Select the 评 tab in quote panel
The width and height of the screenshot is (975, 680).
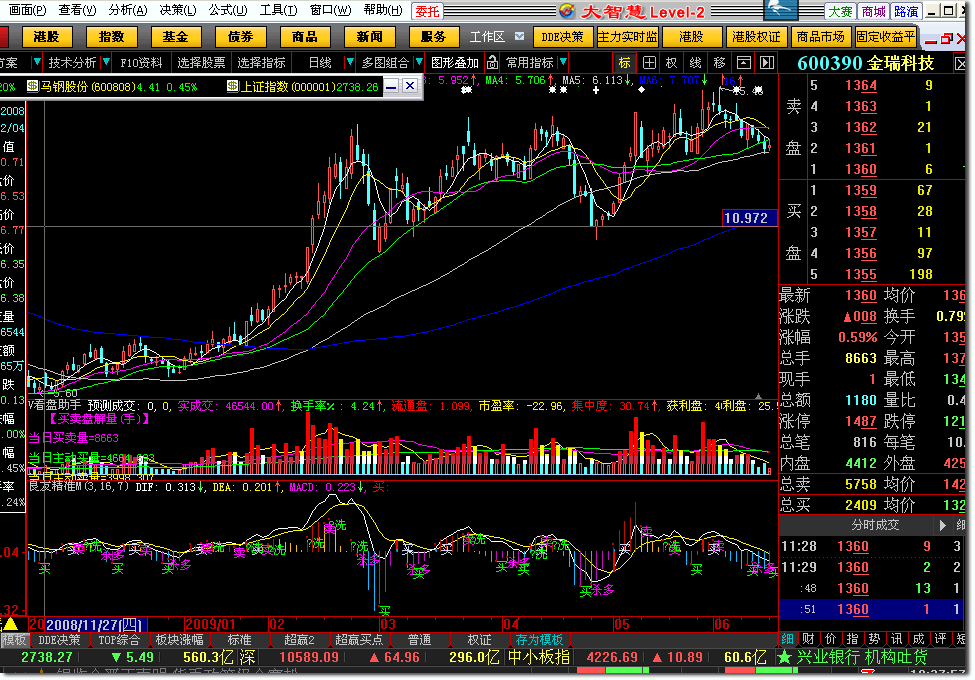click(x=940, y=638)
